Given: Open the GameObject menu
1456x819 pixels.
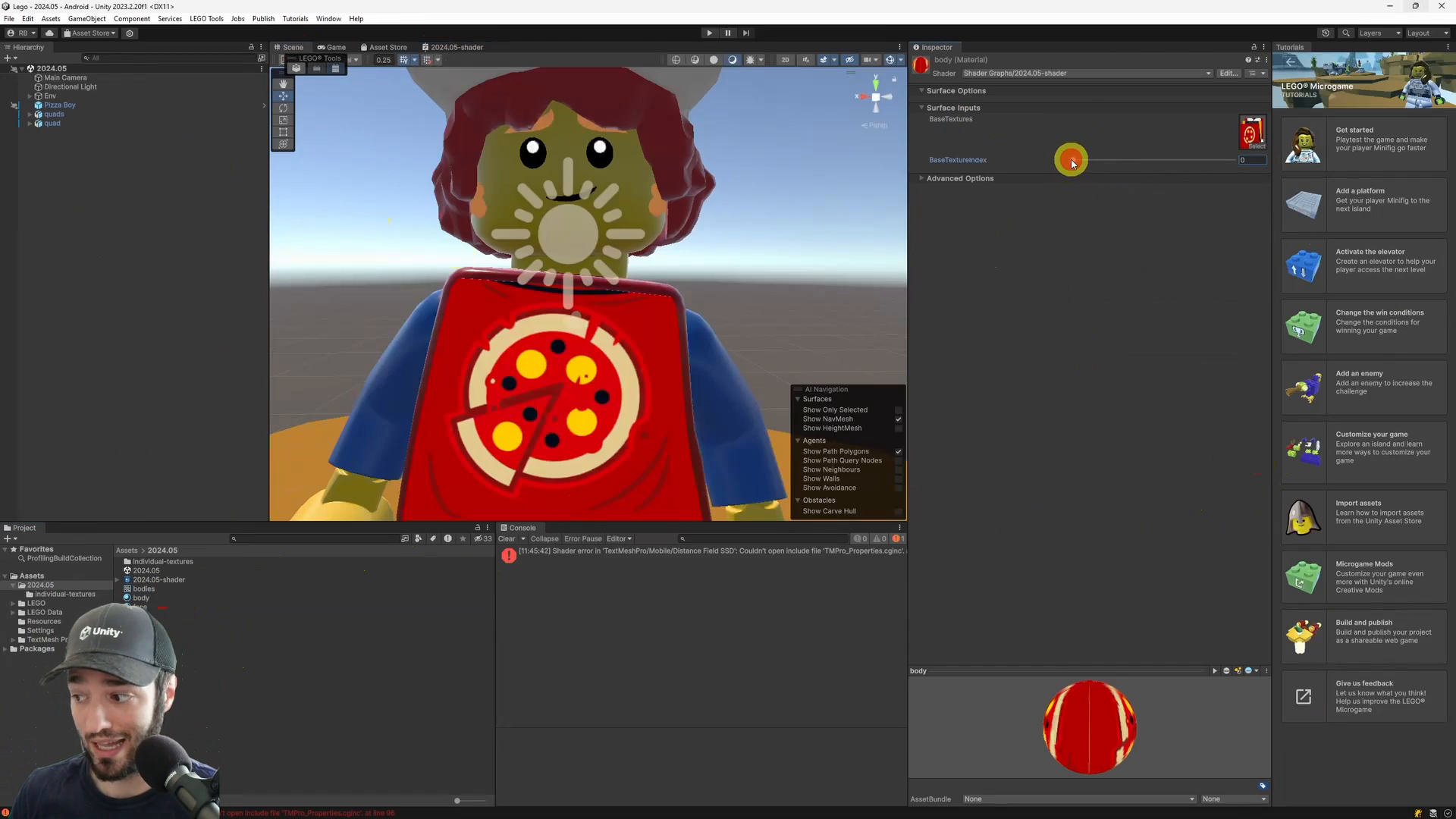Looking at the screenshot, I should (x=86, y=18).
